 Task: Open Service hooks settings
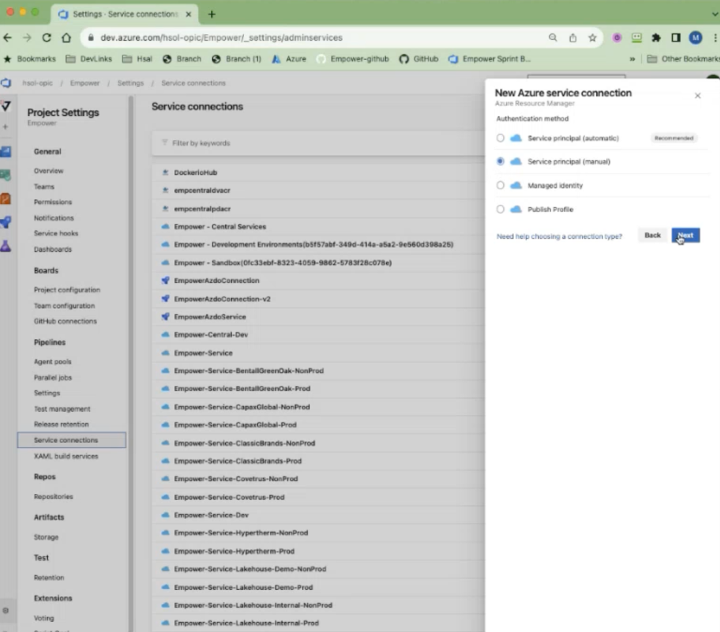pos(56,233)
